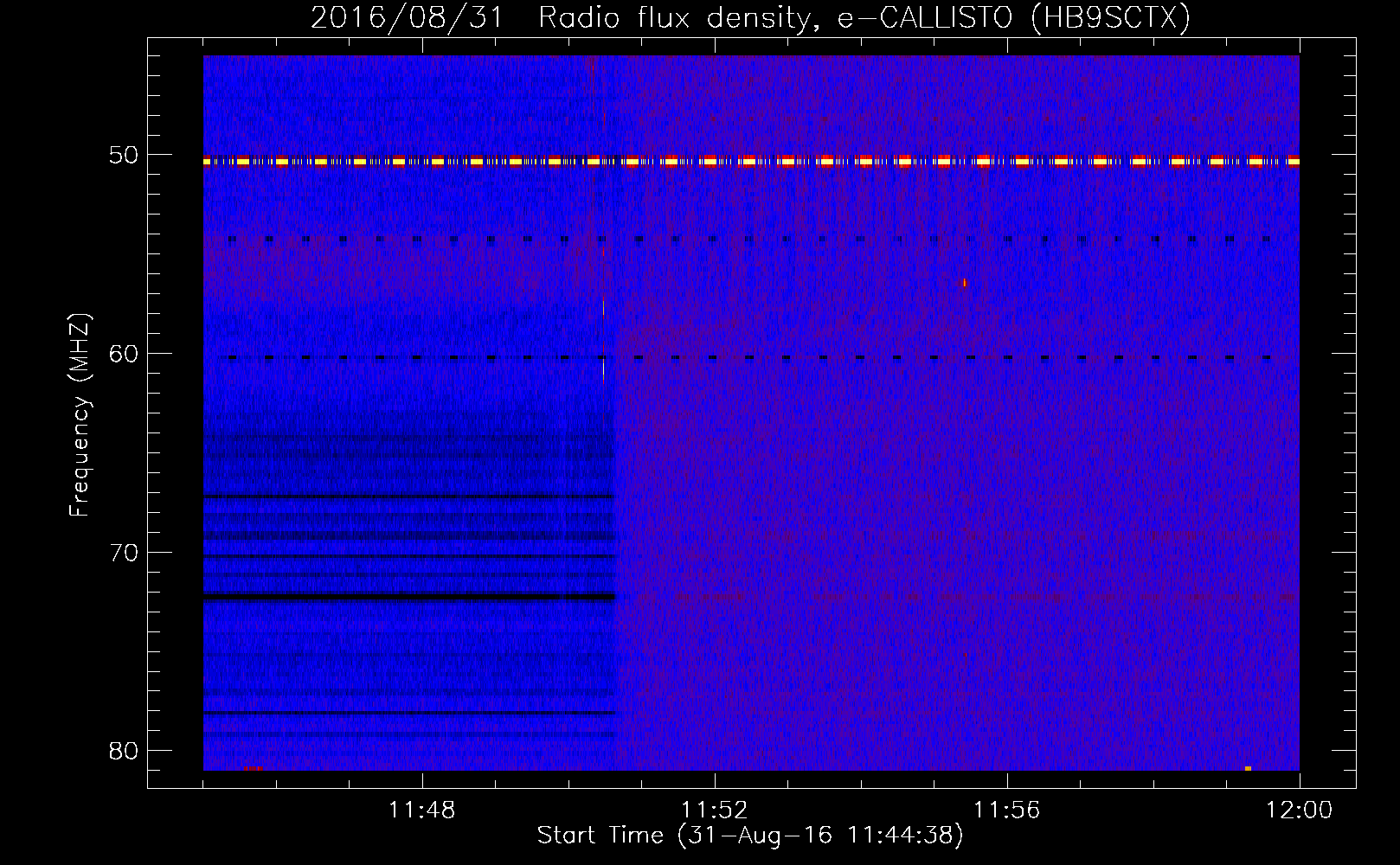Click the small orange spot near 11:55
This screenshot has height=865, width=1400.
tap(965, 283)
